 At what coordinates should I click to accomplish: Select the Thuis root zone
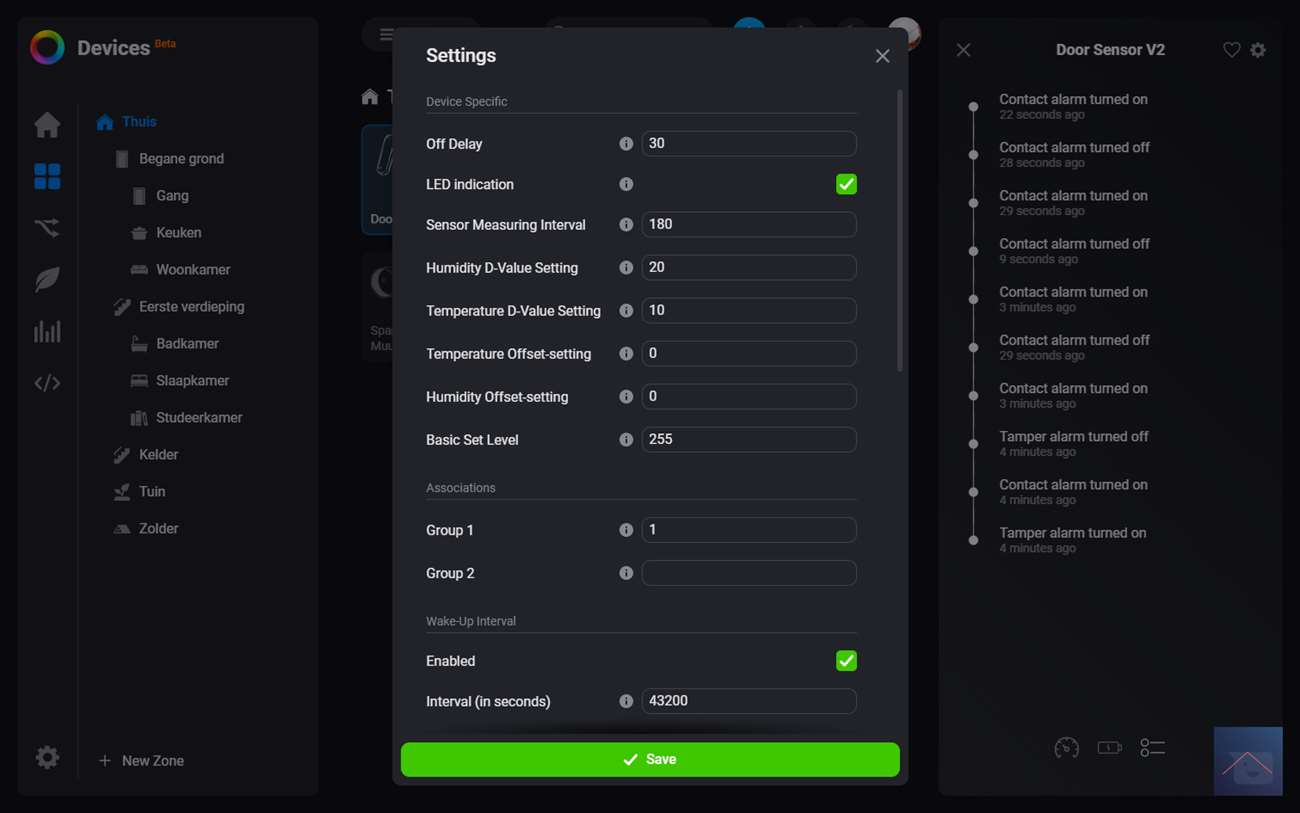point(139,122)
